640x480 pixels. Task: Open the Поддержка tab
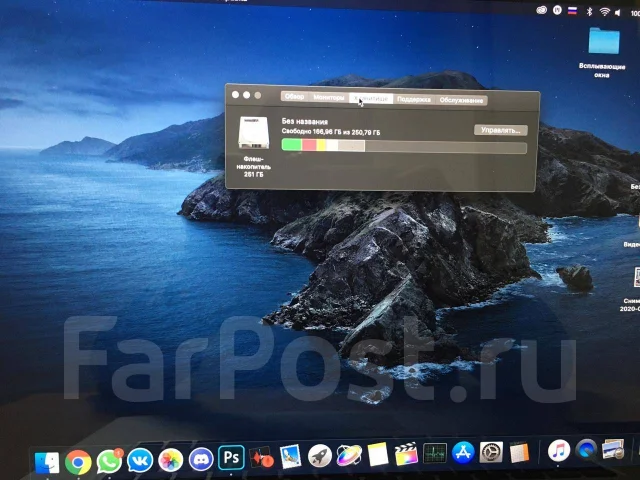coord(414,99)
